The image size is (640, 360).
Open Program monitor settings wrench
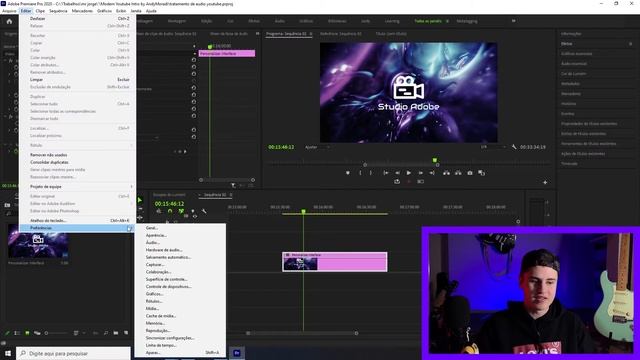[x=514, y=147]
